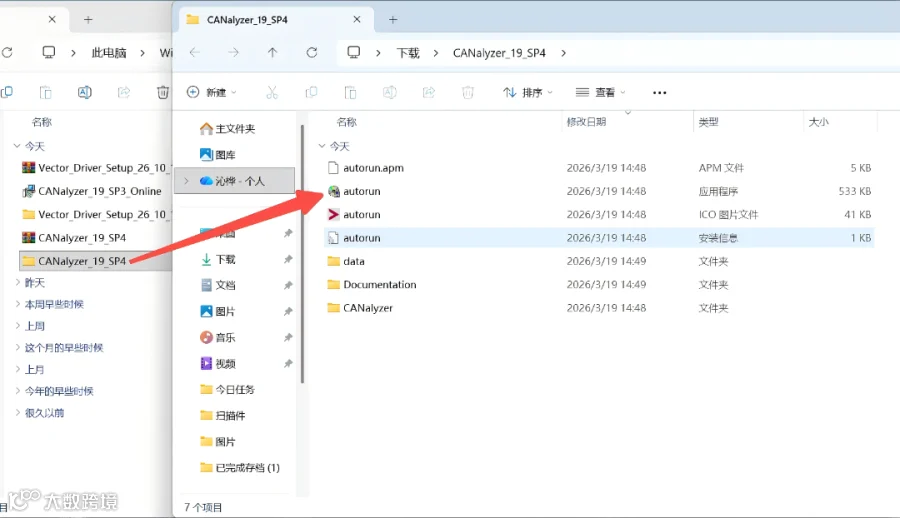Open the three-dot See more menu
The height and width of the screenshot is (518, 900).
click(660, 92)
